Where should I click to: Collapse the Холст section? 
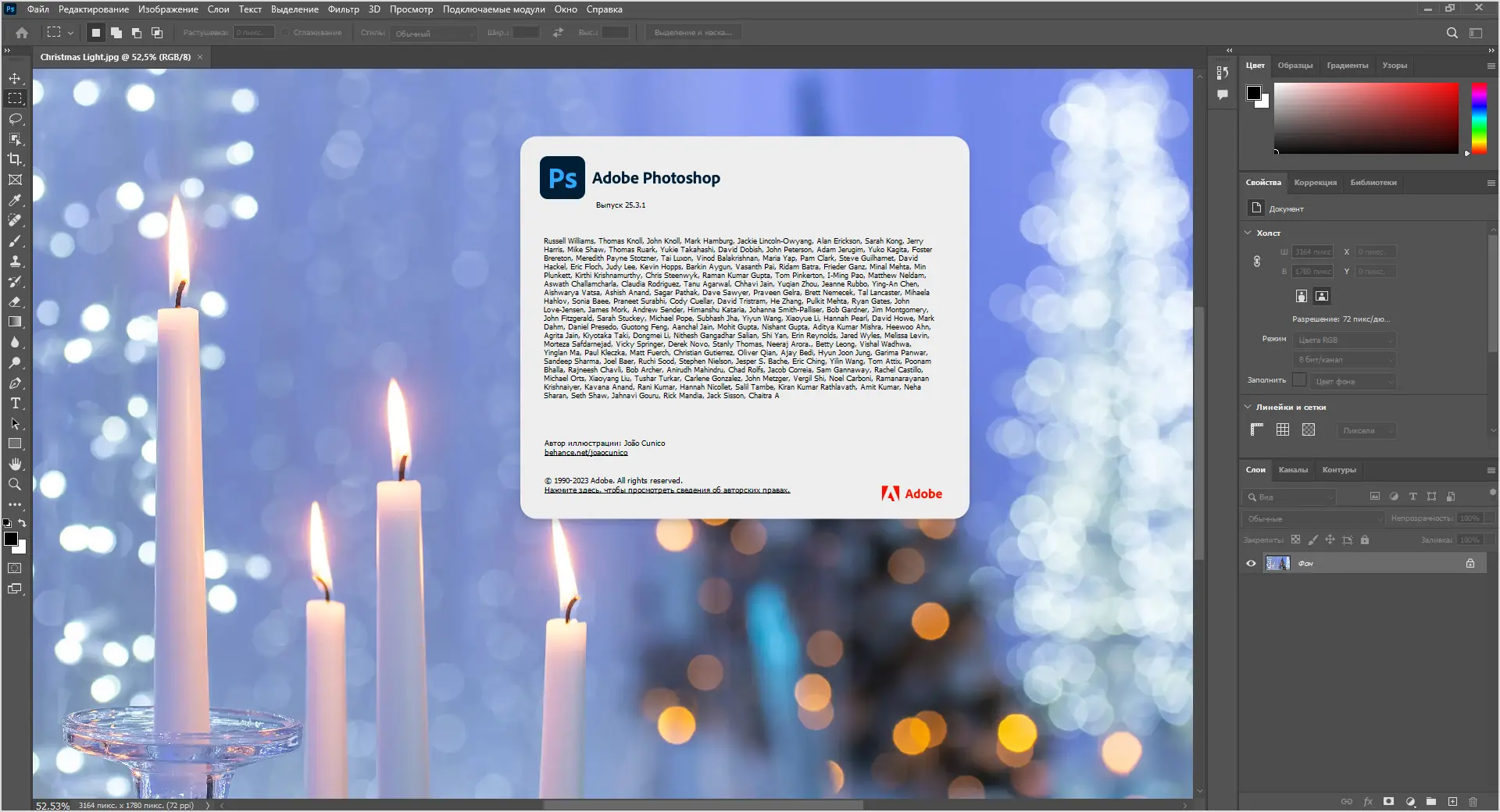tap(1246, 233)
